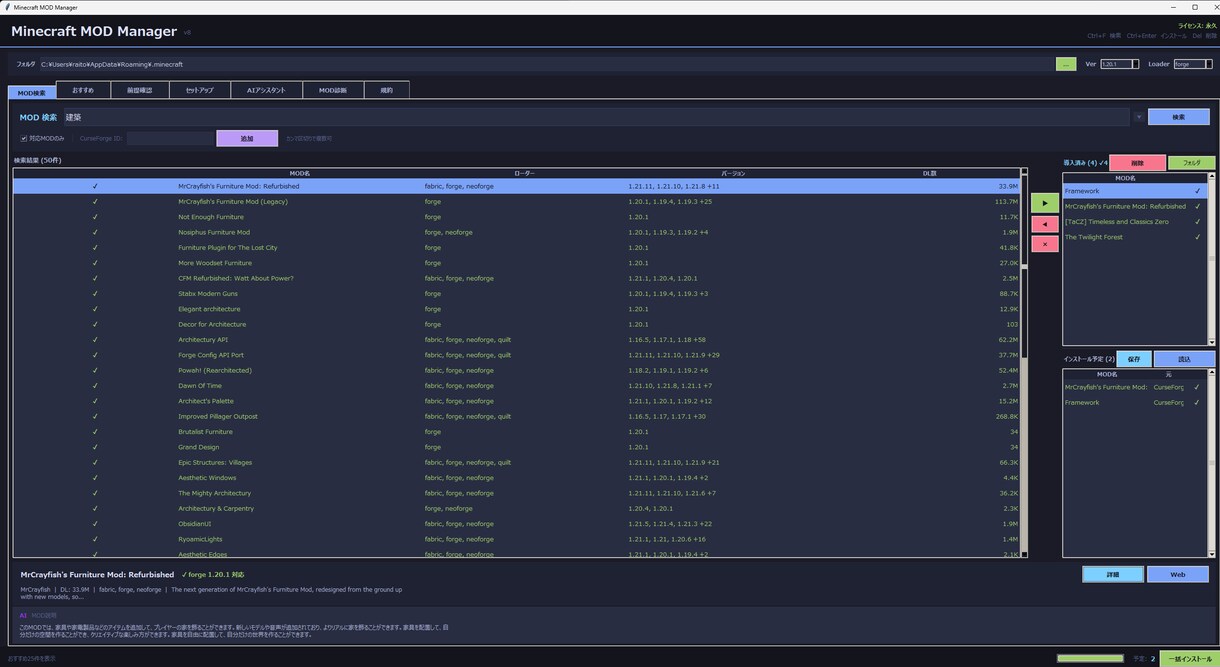Click the blue 検索 search button
This screenshot has width=1220, height=667.
(1178, 117)
